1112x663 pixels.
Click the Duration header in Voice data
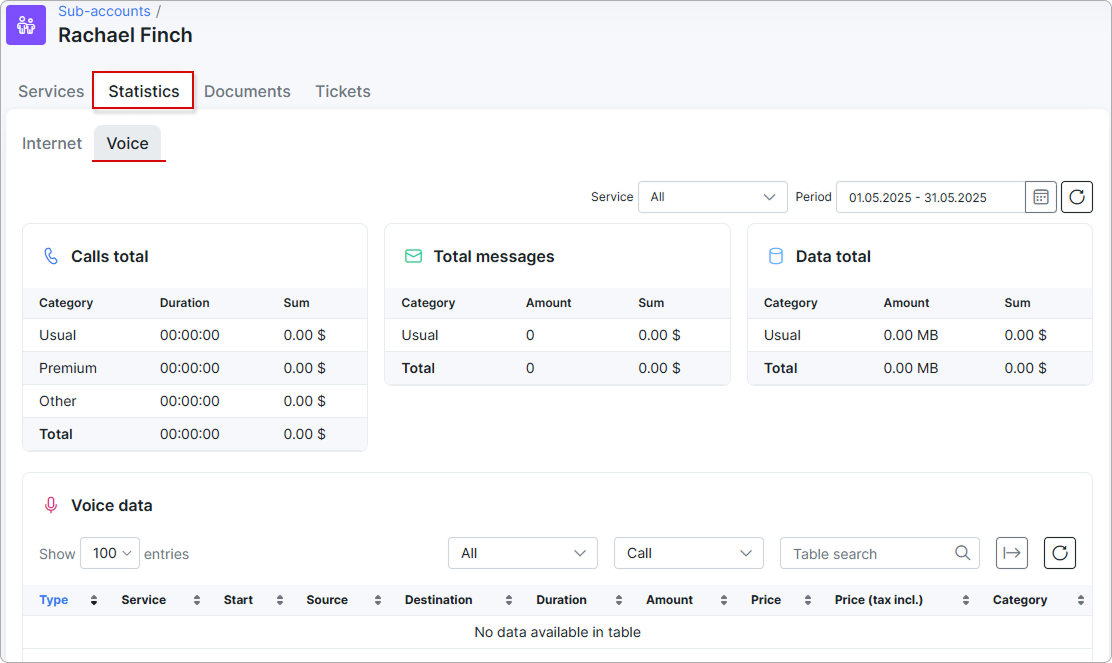point(561,600)
